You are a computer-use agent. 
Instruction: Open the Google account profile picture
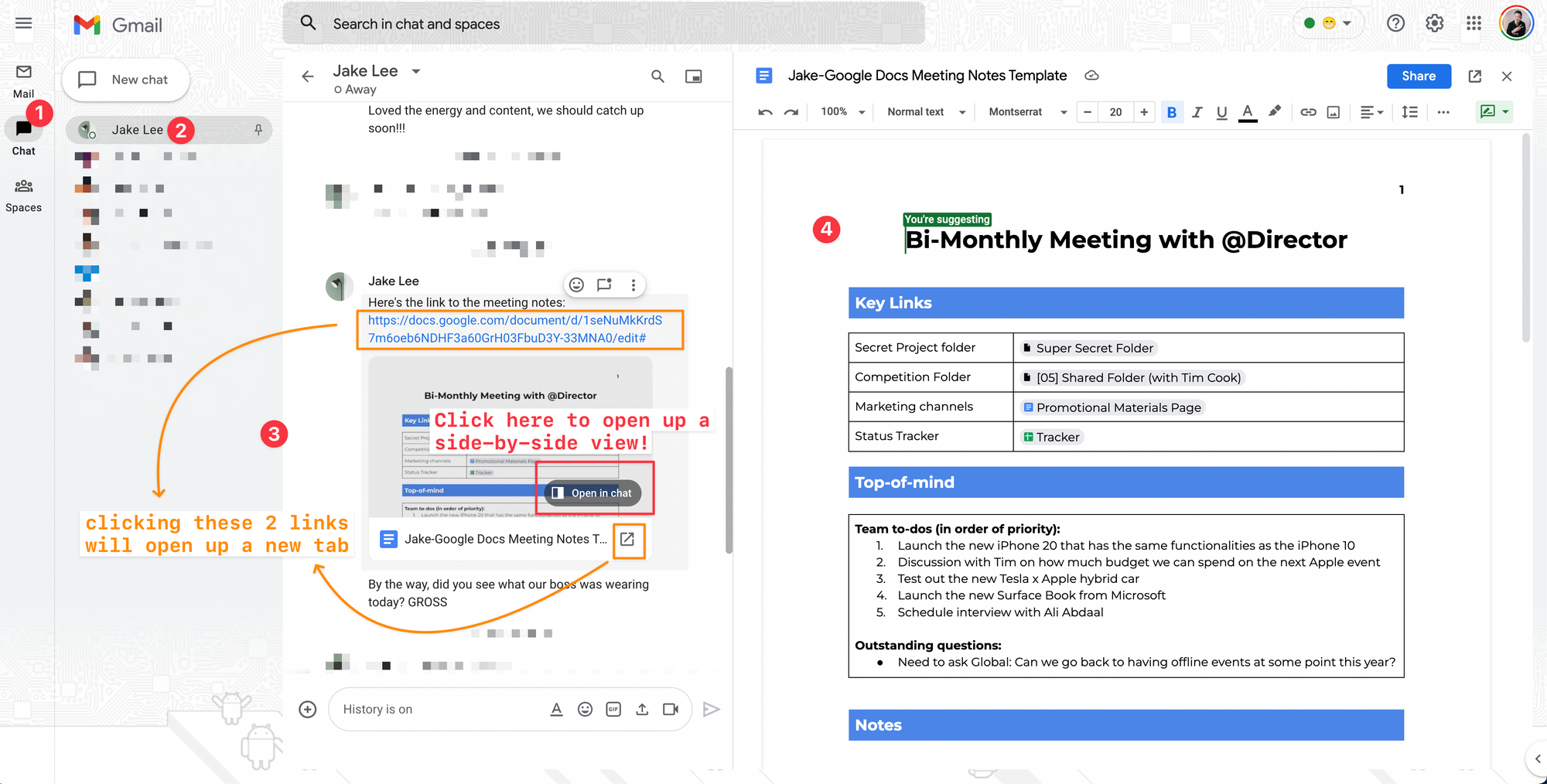point(1516,23)
